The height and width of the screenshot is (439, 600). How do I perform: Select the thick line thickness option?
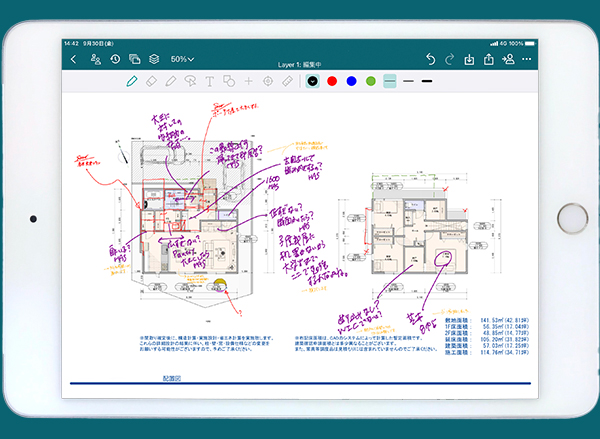(427, 80)
